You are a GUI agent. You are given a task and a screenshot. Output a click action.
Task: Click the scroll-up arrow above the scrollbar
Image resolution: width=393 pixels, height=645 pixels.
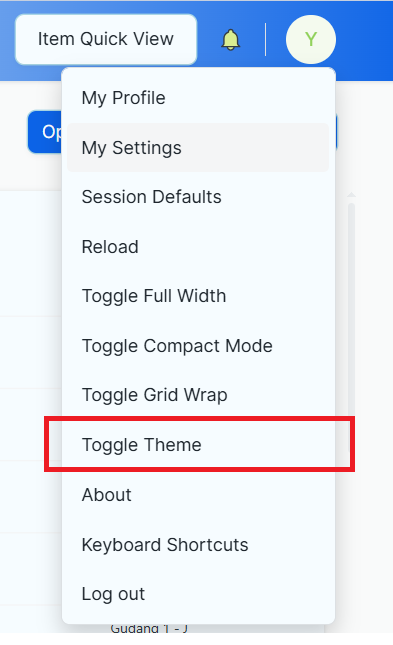point(351,195)
